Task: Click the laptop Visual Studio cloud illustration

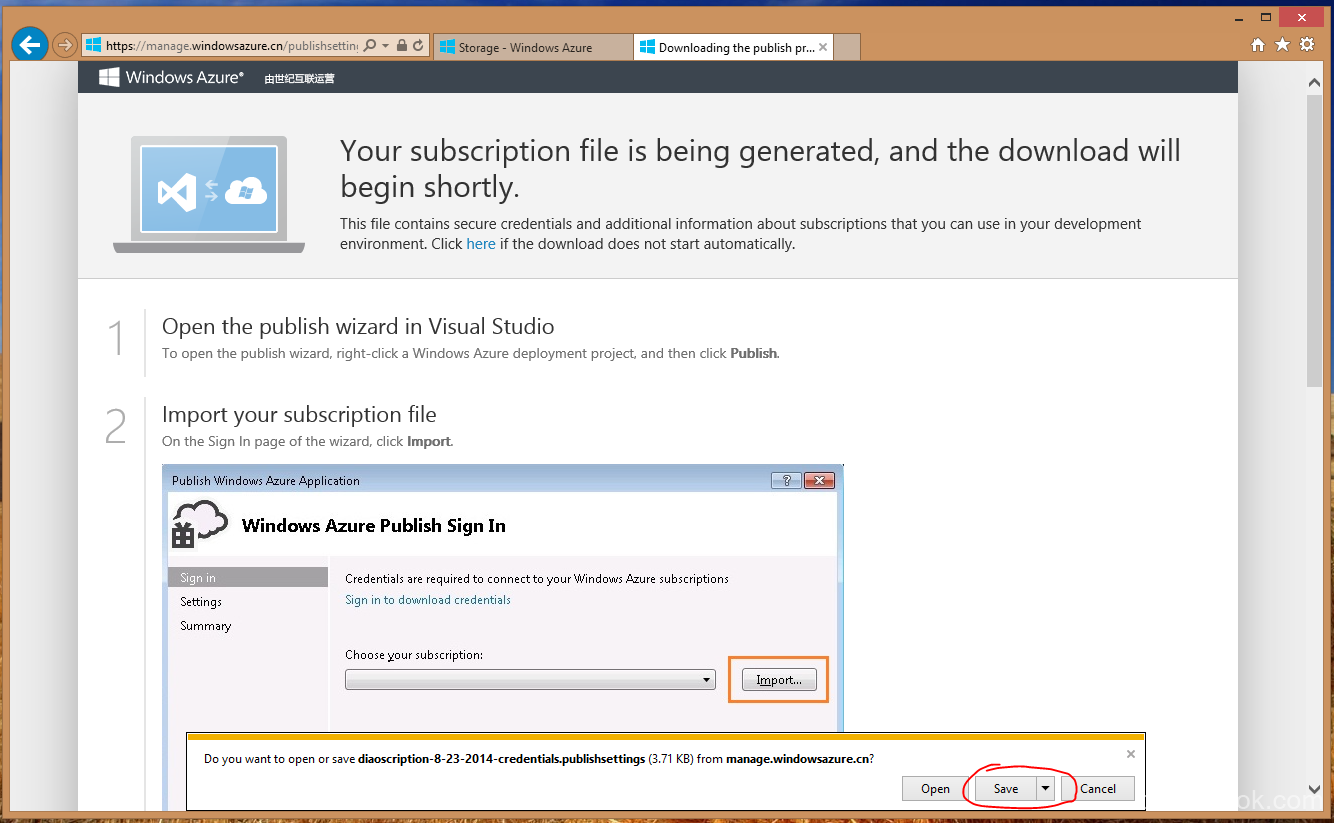Action: pyautogui.click(x=209, y=194)
